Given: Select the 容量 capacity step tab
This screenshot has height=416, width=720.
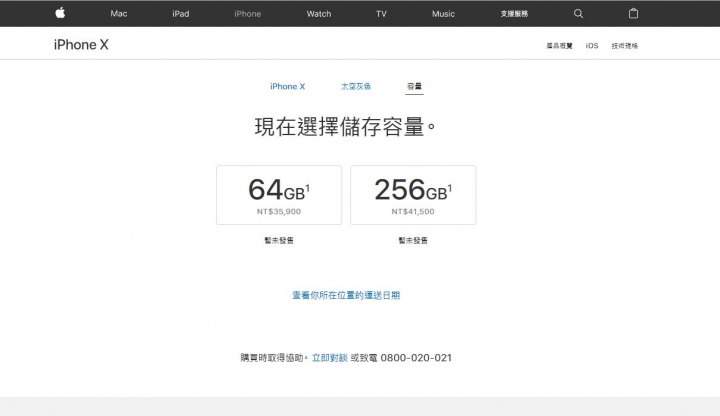Looking at the screenshot, I should pyautogui.click(x=414, y=86).
